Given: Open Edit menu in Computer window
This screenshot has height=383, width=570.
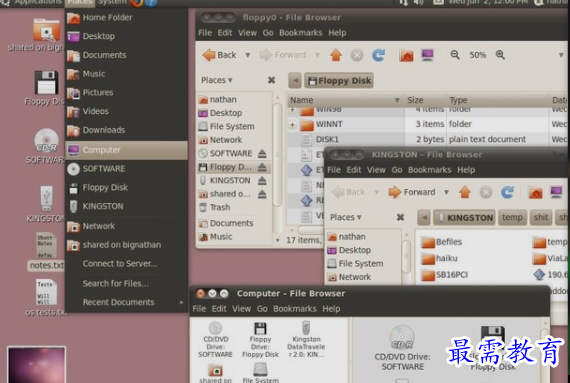Looking at the screenshot, I should 219,309.
